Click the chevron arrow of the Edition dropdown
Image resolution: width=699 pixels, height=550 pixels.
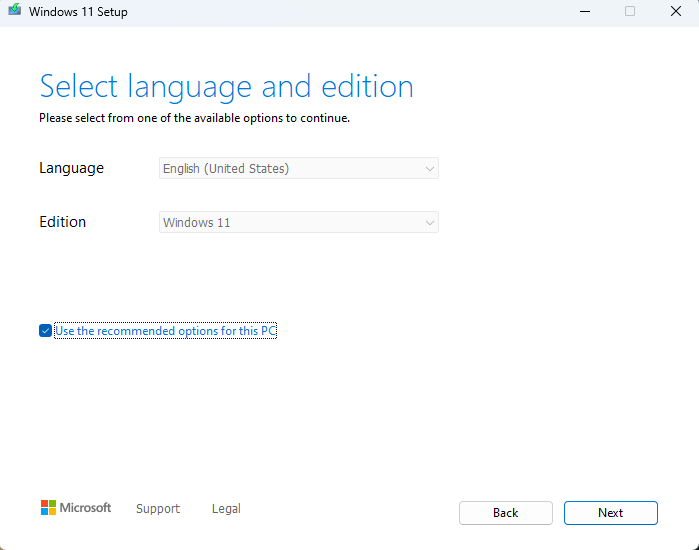coord(430,223)
